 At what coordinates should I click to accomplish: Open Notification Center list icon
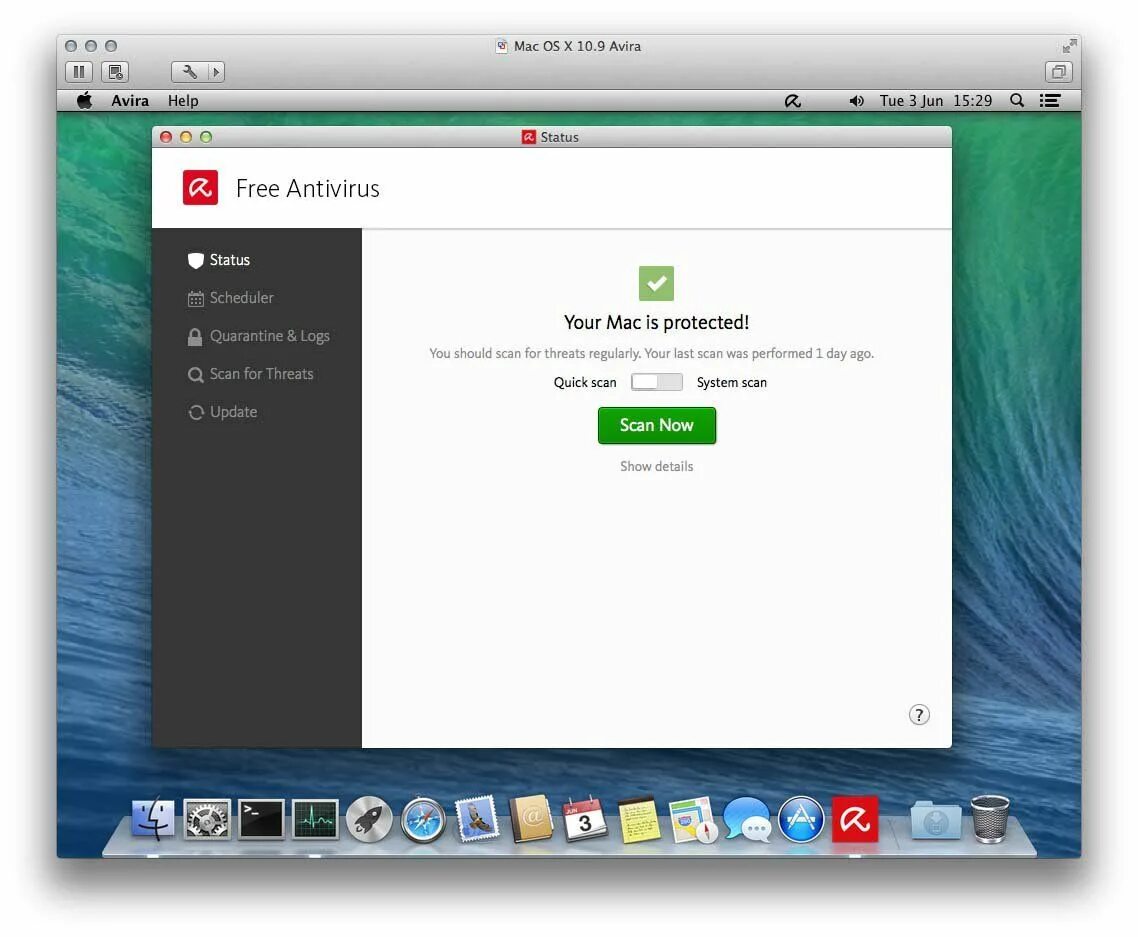[1049, 101]
